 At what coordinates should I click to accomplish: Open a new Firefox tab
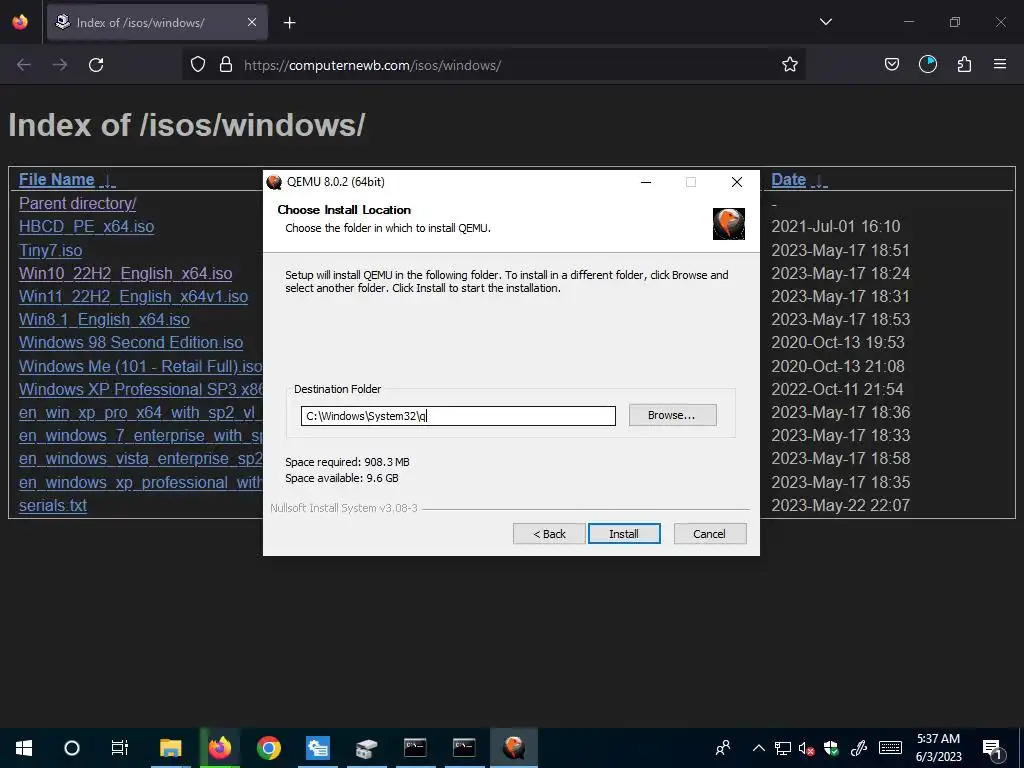289,23
